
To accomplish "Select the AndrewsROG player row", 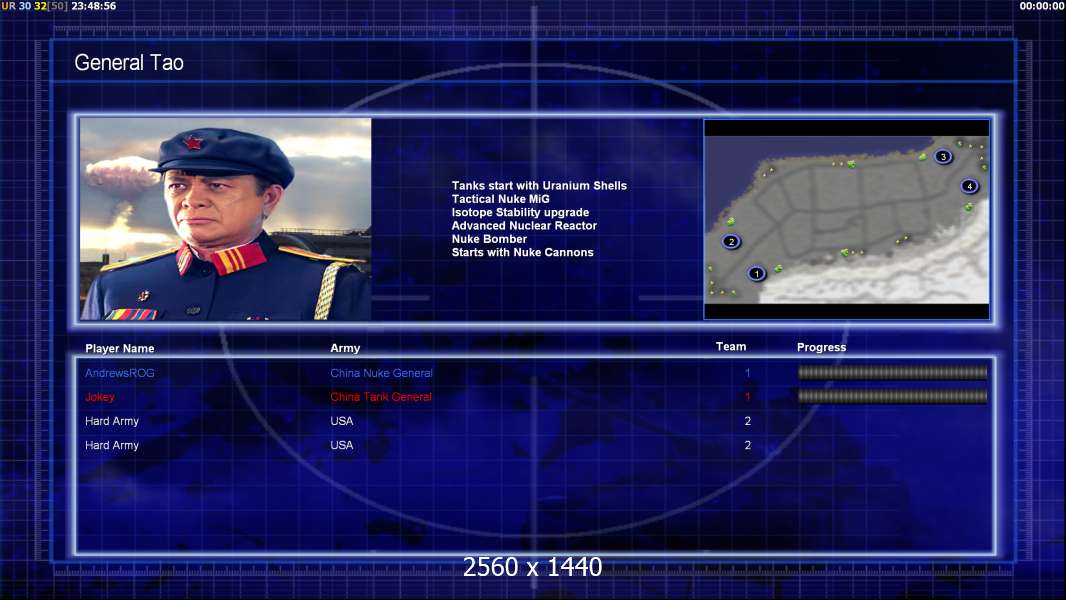I will [x=536, y=372].
